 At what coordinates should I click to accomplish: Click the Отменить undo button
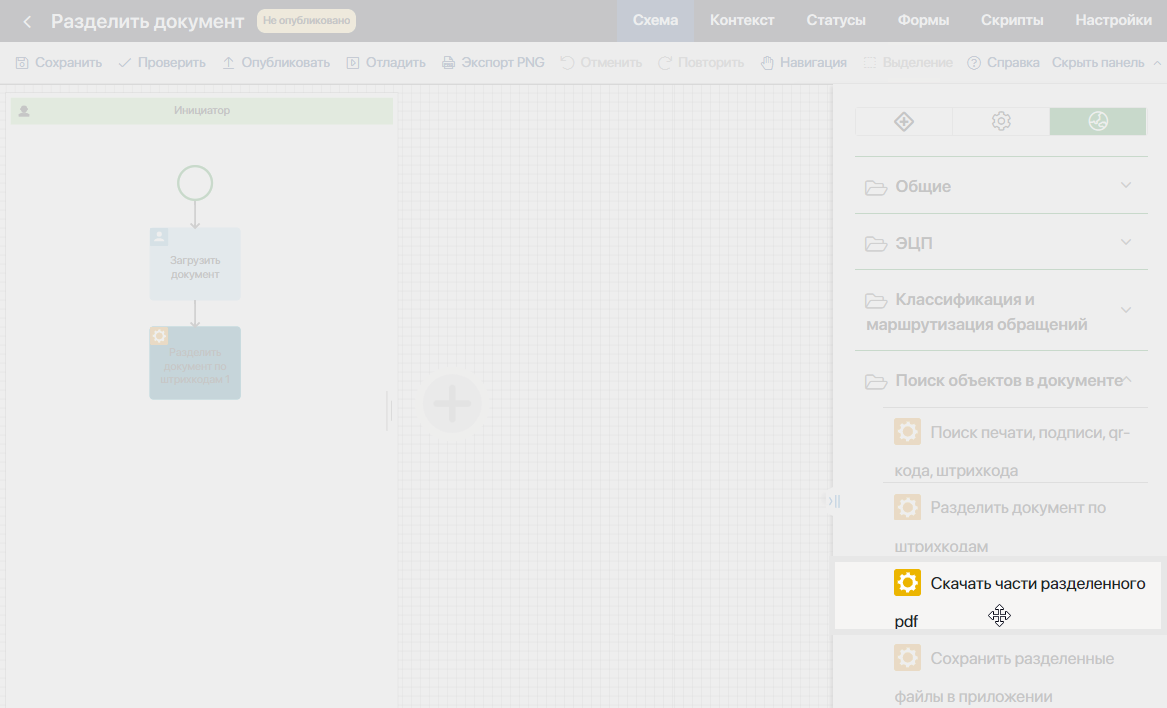click(x=601, y=63)
